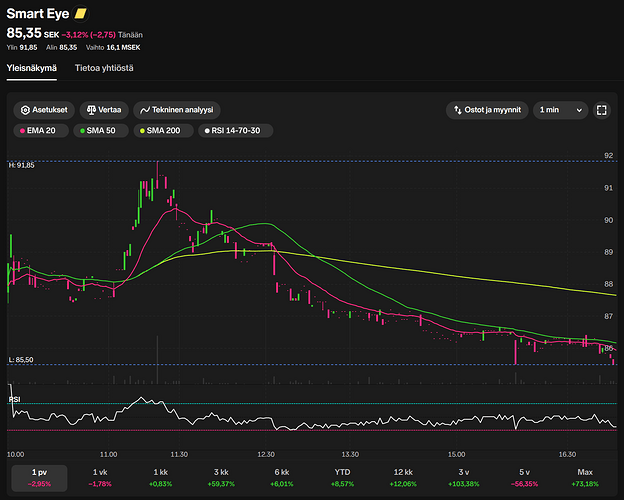Click the 85,35 SEK price value

(33, 33)
